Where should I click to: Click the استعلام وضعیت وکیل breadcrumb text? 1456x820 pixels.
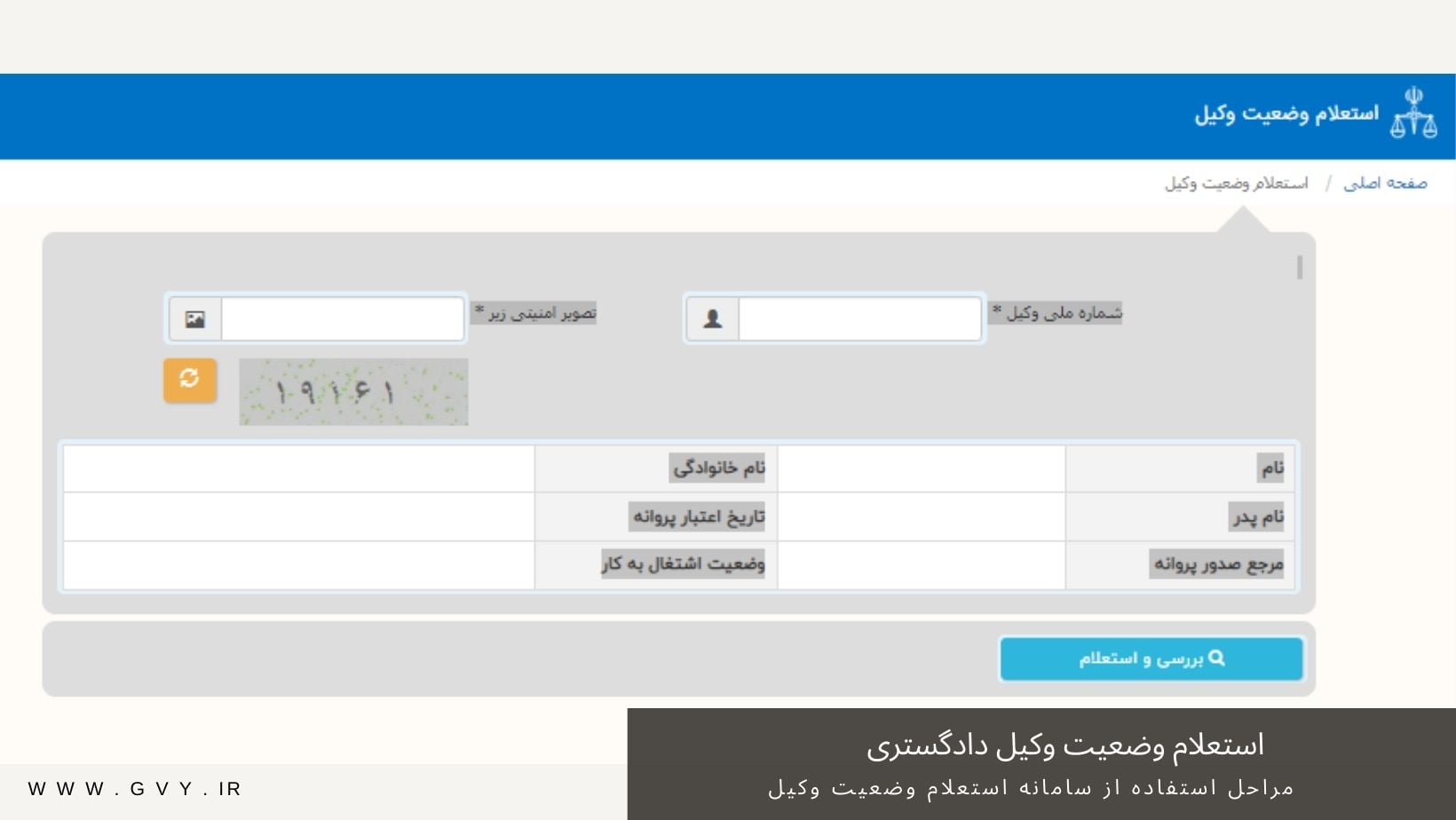(x=1236, y=183)
